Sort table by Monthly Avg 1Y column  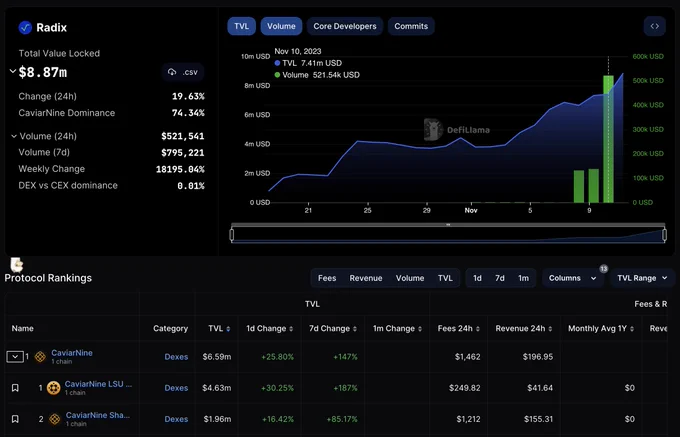coord(601,329)
